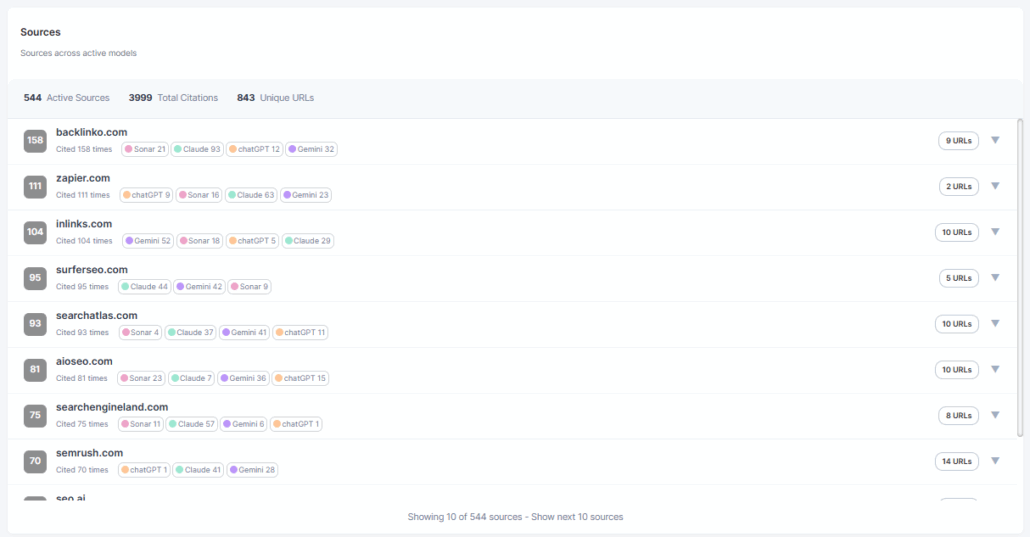This screenshot has height=537, width=1030.
Task: Expand the surferseo.com row arrow
Action: coord(995,277)
